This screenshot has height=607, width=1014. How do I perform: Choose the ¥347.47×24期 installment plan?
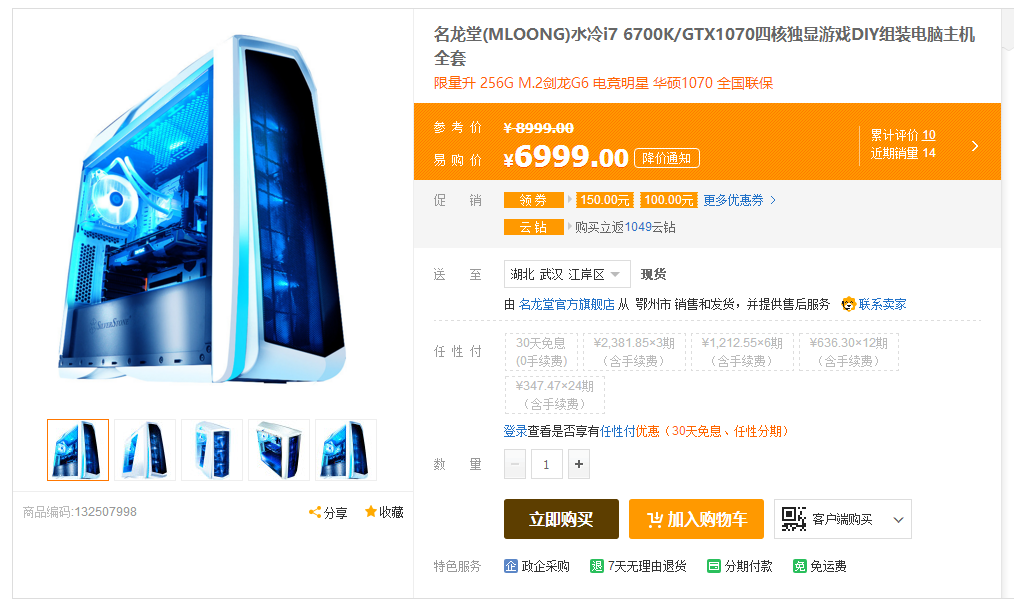pyautogui.click(x=554, y=395)
